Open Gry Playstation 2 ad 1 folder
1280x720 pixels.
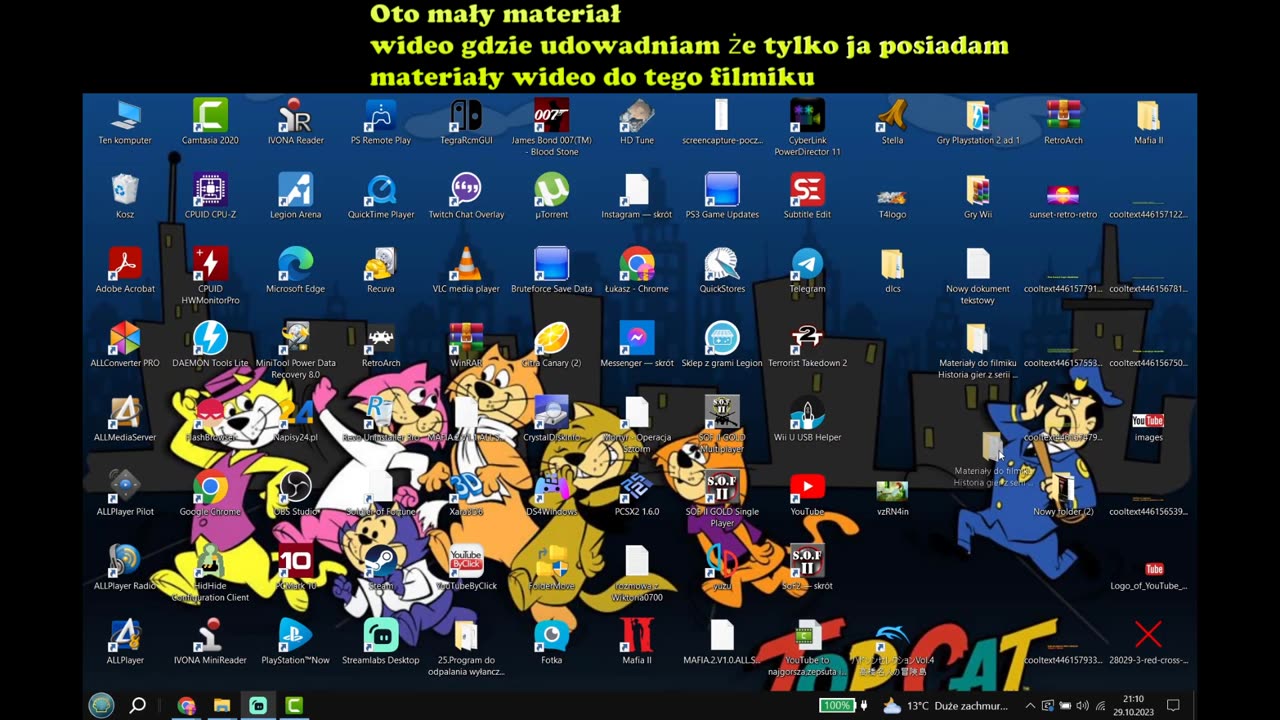coord(978,122)
